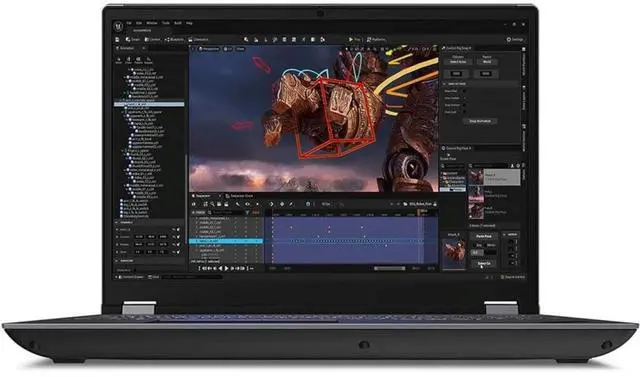Click the Sequencer horizontal timeline scrollbar
This screenshot has width=640, height=377.
(x=390, y=268)
